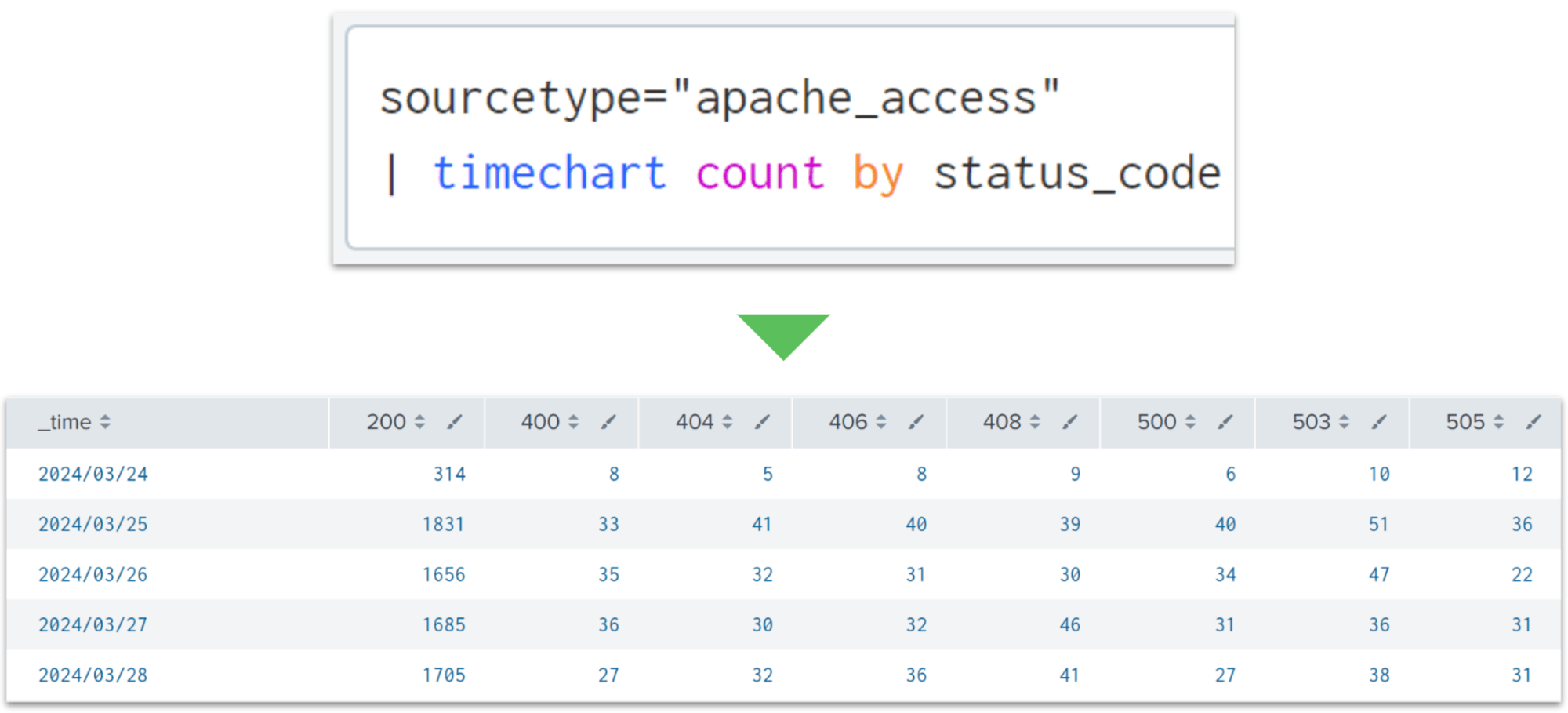Sort by the 400 column arrows
Image resolution: width=1568 pixels, height=713 pixels.
tap(573, 422)
